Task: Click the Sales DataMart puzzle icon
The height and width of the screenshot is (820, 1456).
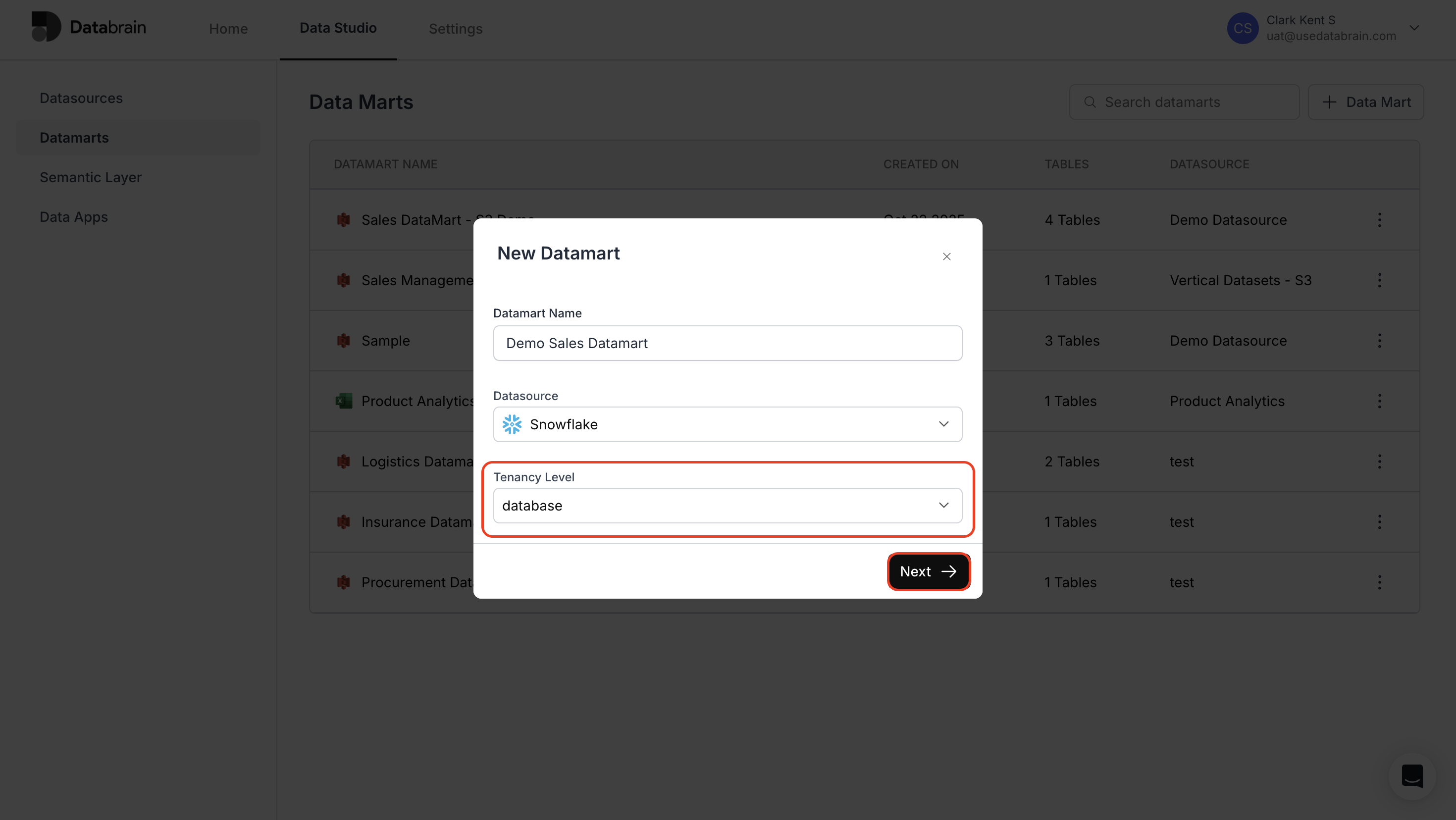Action: point(343,220)
